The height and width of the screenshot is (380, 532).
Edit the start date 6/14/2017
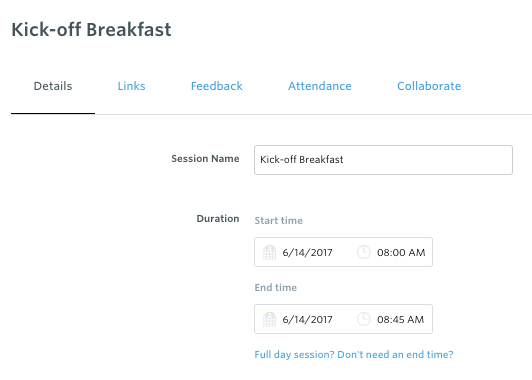point(307,252)
